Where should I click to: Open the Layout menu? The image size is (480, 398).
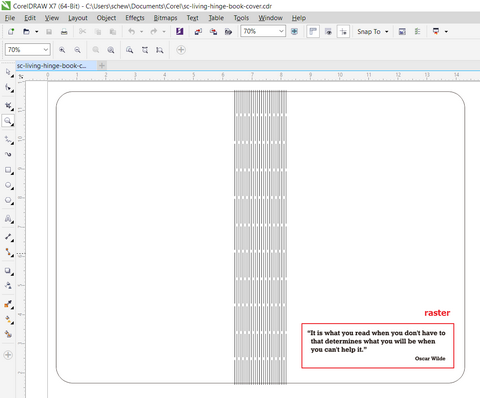(x=78, y=18)
